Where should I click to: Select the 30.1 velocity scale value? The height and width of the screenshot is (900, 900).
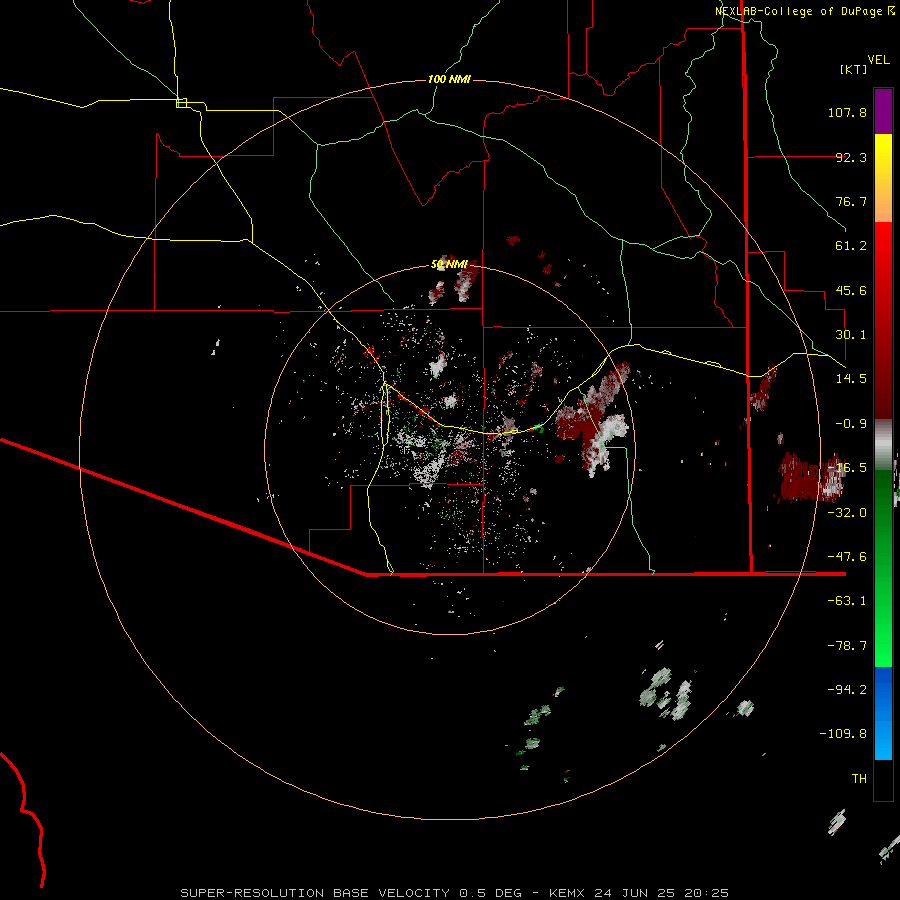click(x=851, y=335)
